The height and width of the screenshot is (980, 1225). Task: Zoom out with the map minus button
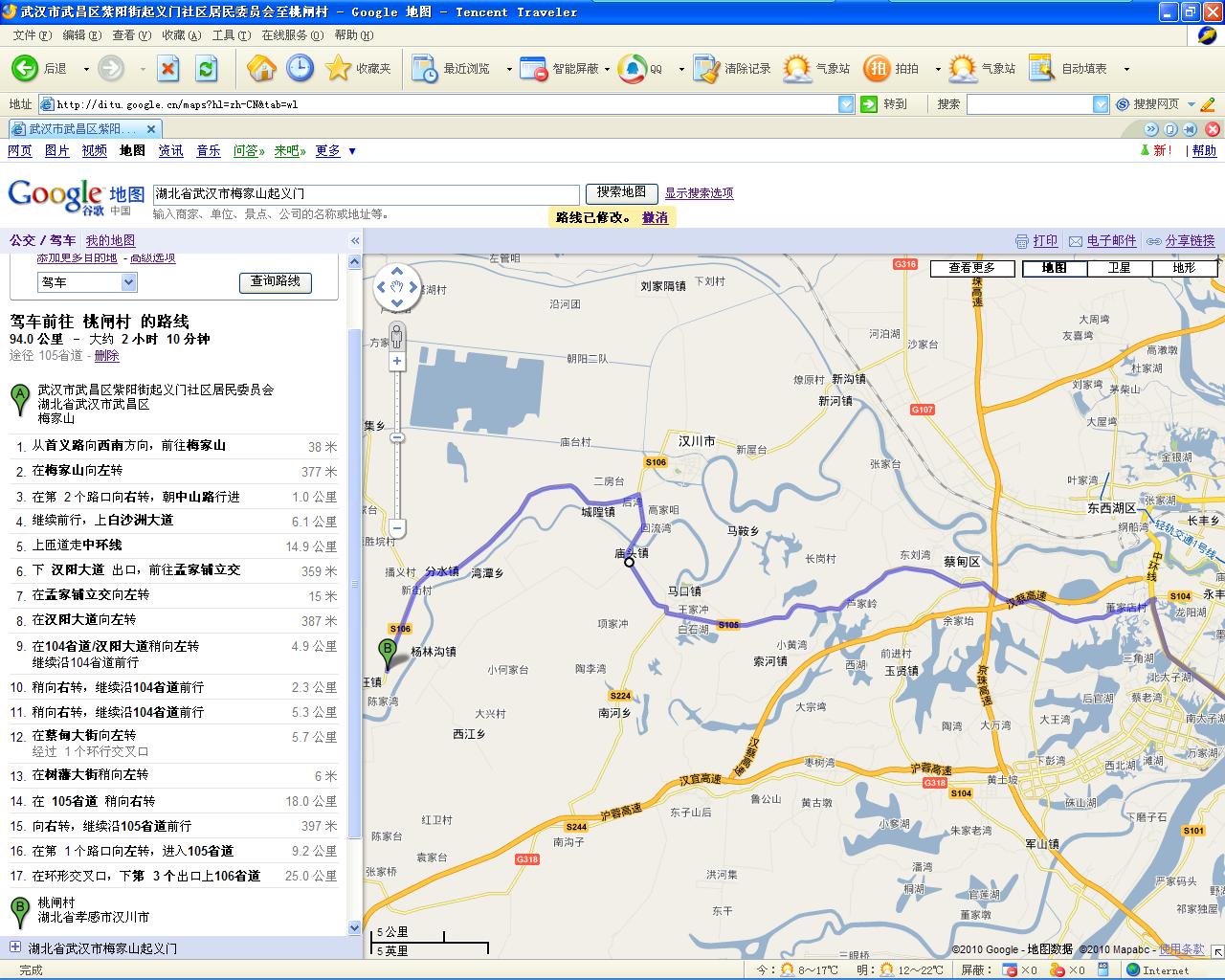[397, 528]
